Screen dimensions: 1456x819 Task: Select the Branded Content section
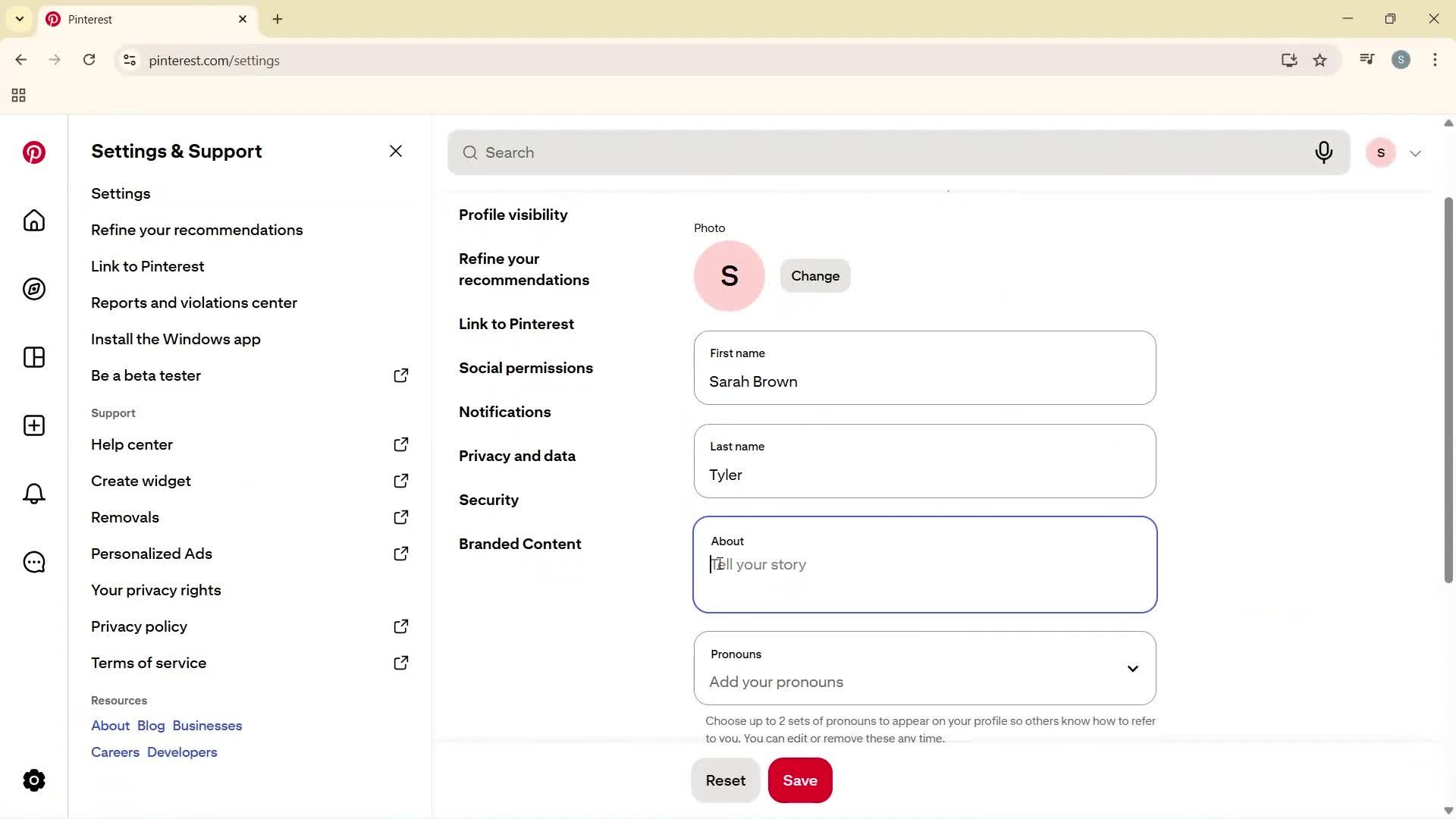(x=519, y=544)
